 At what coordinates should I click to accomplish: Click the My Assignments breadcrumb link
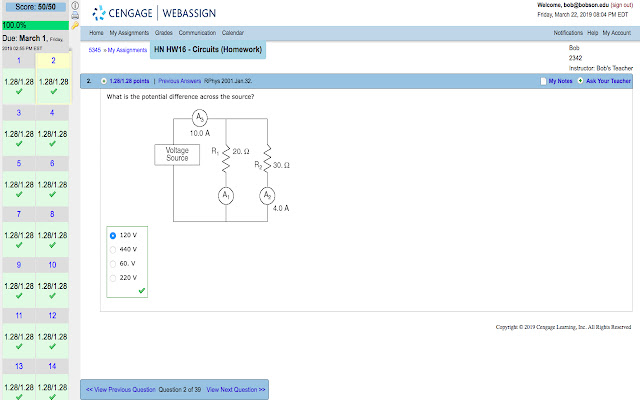click(127, 50)
